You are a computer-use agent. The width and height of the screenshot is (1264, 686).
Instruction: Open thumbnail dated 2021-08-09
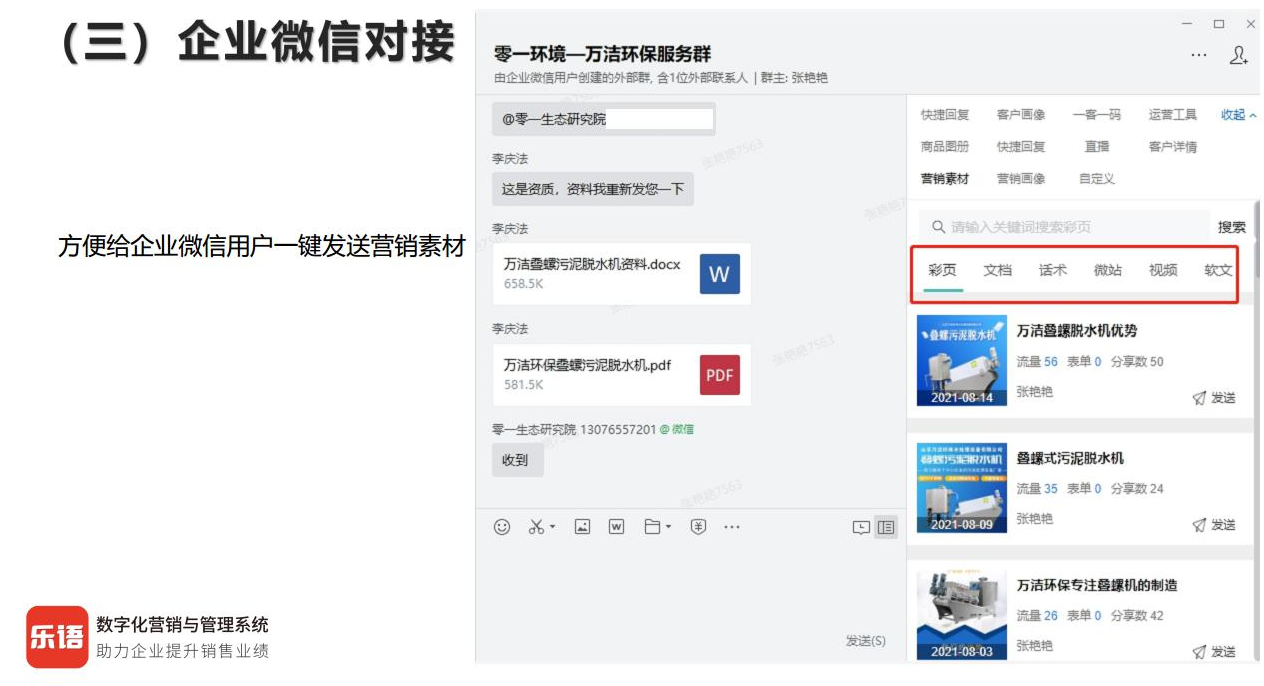pos(962,488)
